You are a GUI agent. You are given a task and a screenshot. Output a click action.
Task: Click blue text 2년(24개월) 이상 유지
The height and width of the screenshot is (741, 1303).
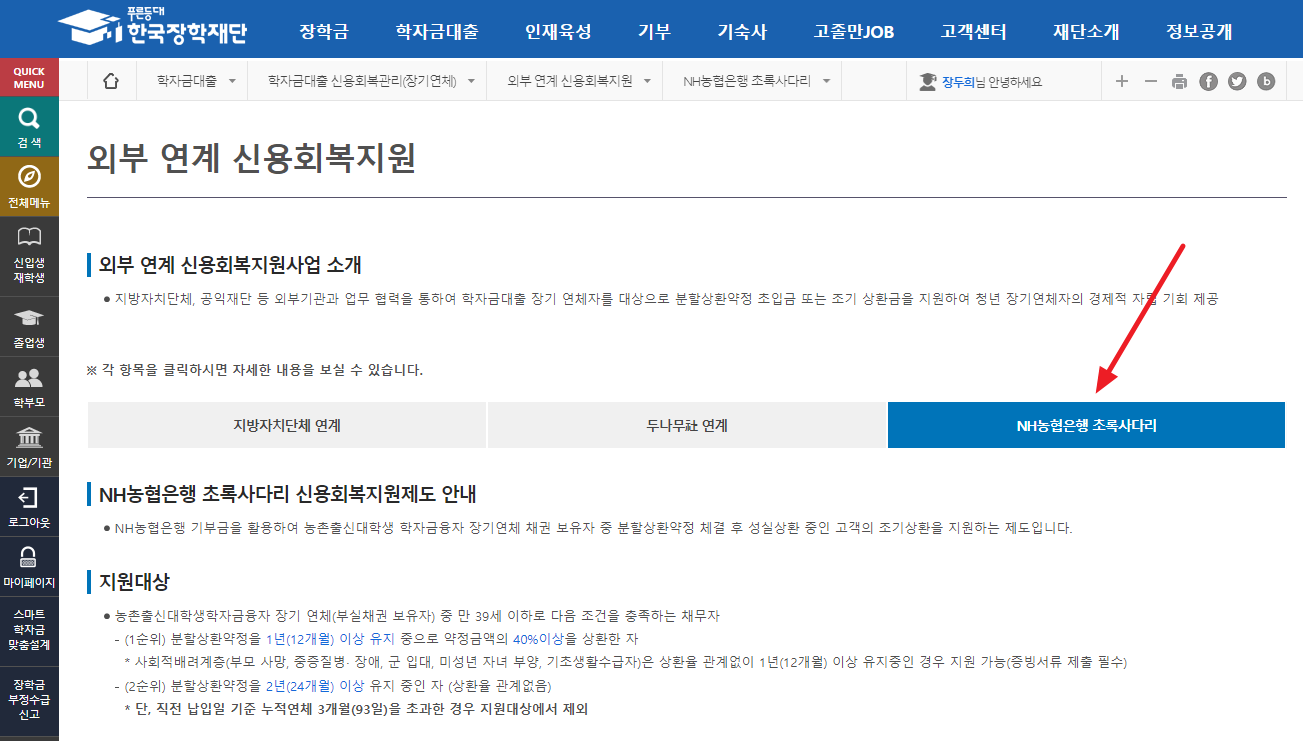pos(330,686)
